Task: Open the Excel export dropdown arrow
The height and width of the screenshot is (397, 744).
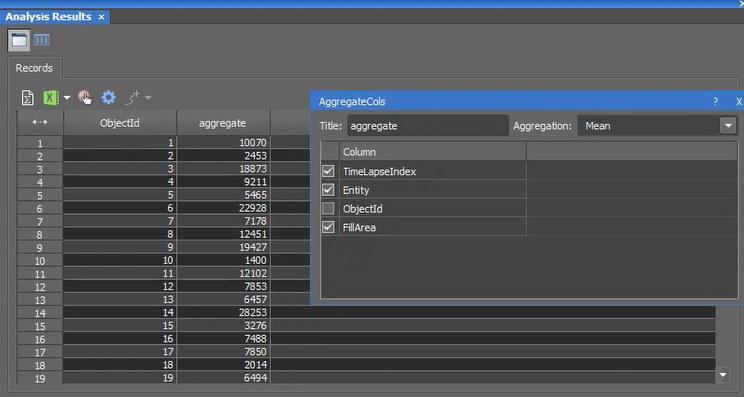Action: pyautogui.click(x=67, y=98)
